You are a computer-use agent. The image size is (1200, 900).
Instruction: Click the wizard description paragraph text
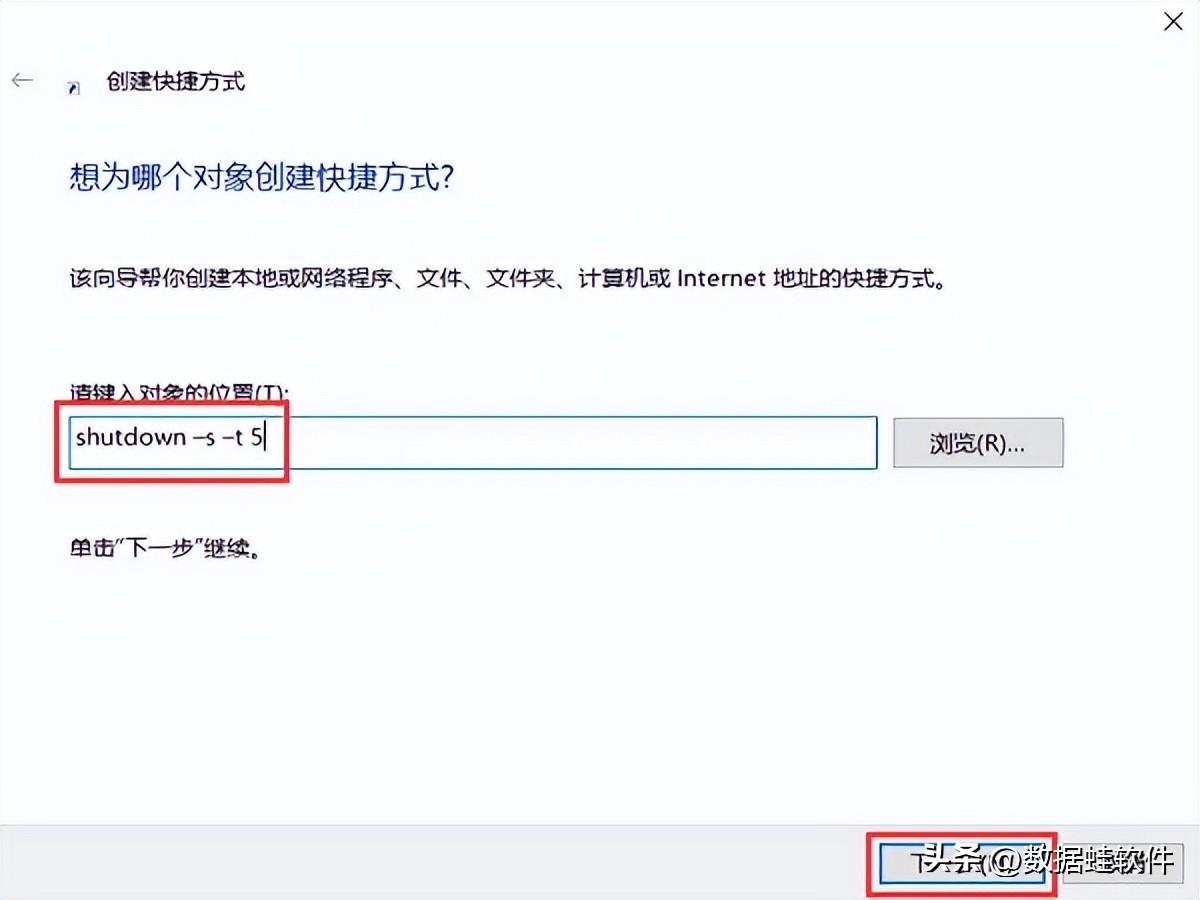508,278
